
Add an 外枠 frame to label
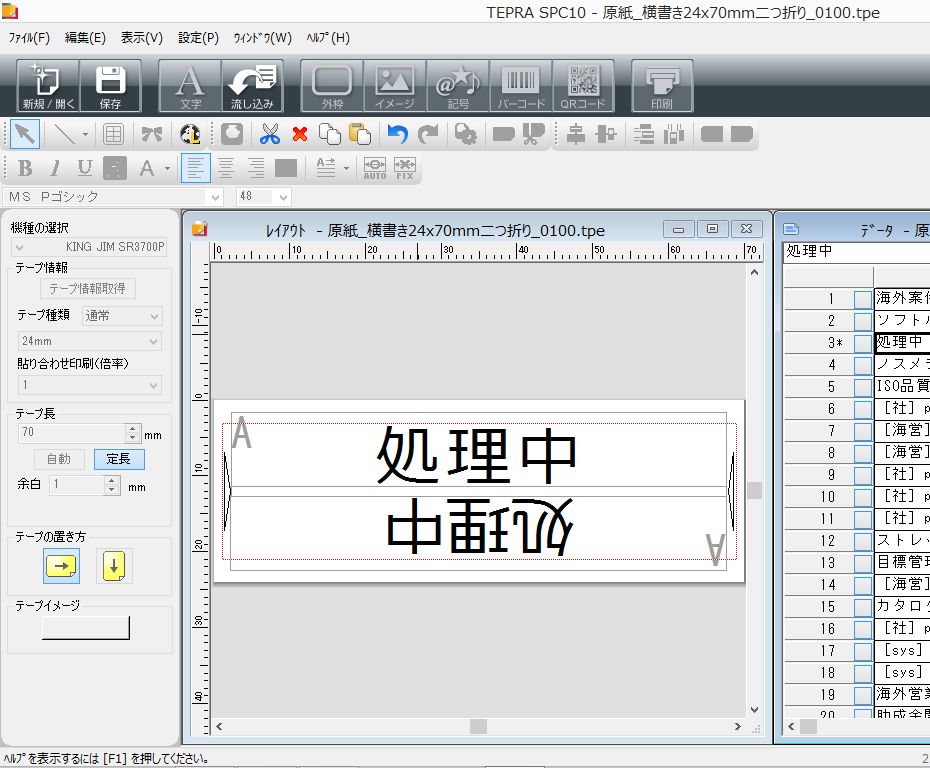point(332,87)
